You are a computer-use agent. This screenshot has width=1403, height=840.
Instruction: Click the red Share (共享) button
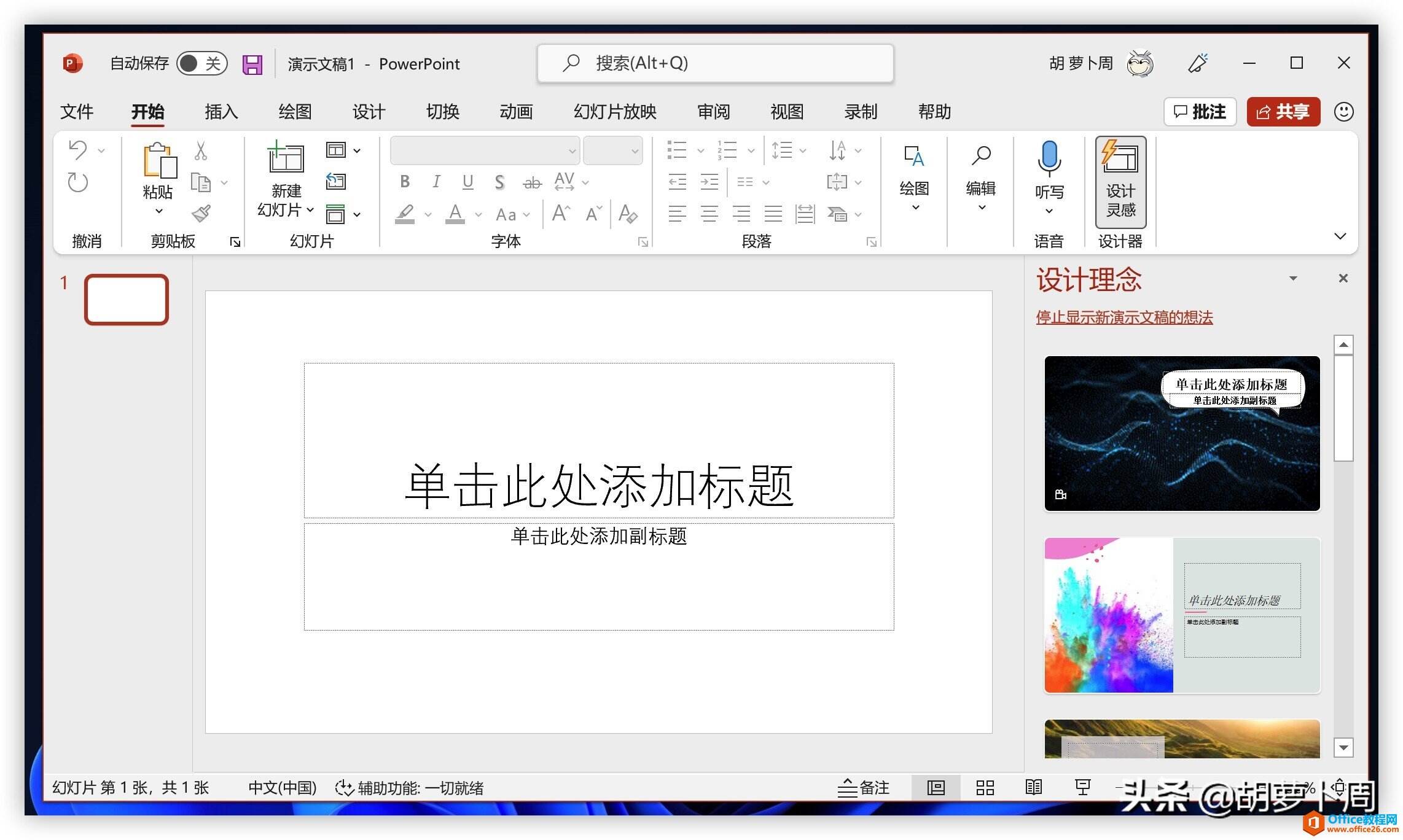pyautogui.click(x=1283, y=112)
